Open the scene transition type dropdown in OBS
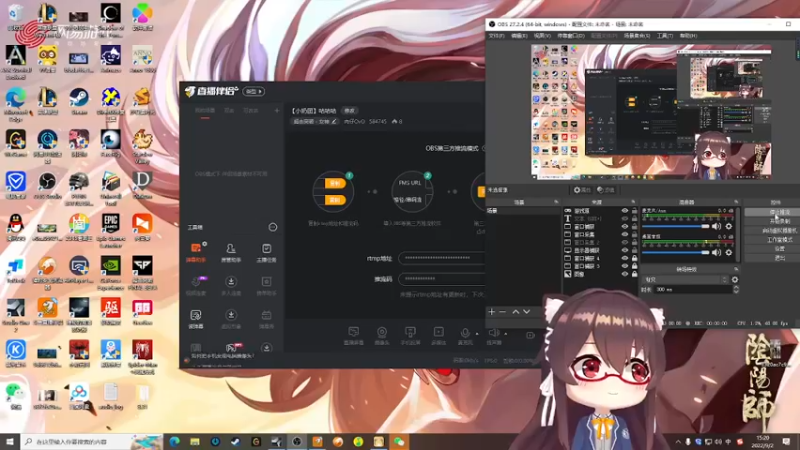The image size is (800, 450). pyautogui.click(x=685, y=280)
